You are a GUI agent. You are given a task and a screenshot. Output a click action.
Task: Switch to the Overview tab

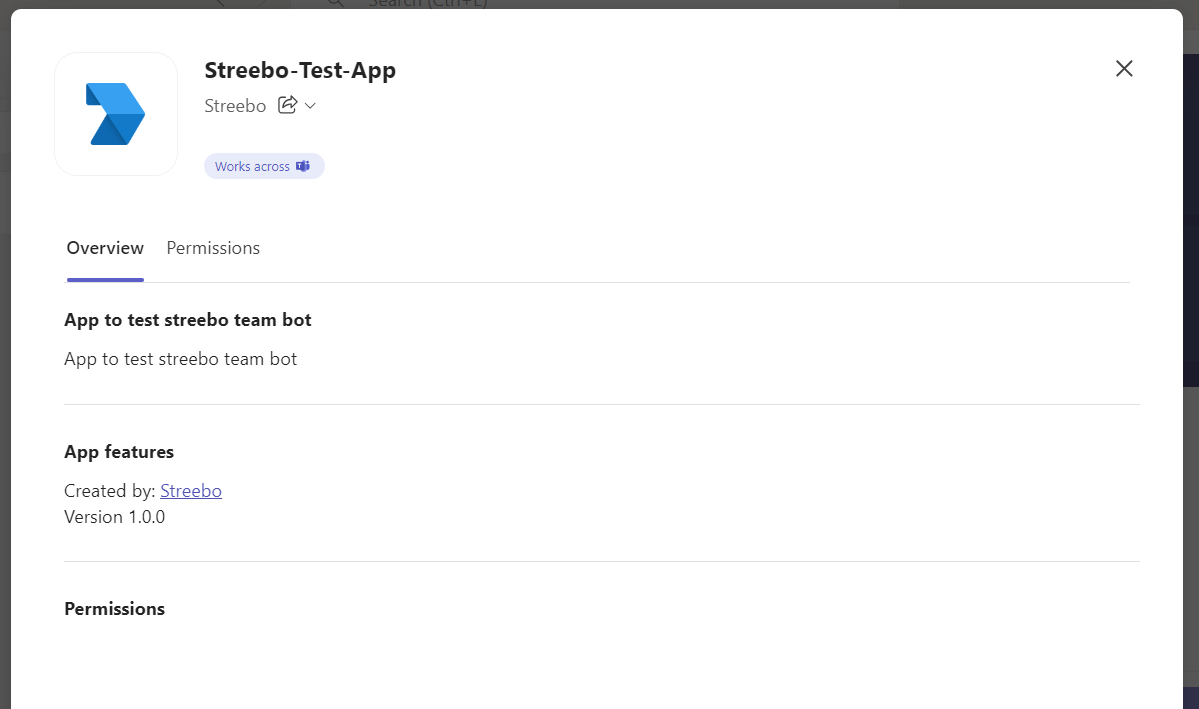click(105, 248)
